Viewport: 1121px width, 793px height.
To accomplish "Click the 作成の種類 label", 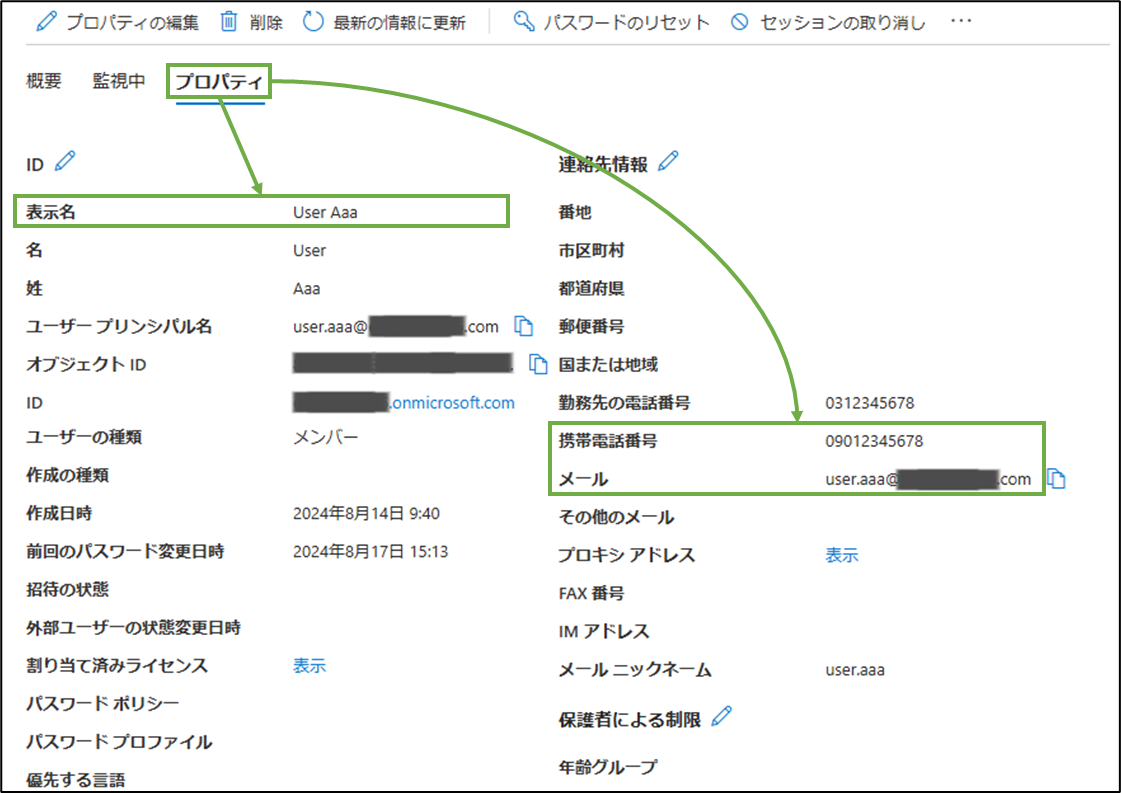I will pyautogui.click(x=68, y=475).
